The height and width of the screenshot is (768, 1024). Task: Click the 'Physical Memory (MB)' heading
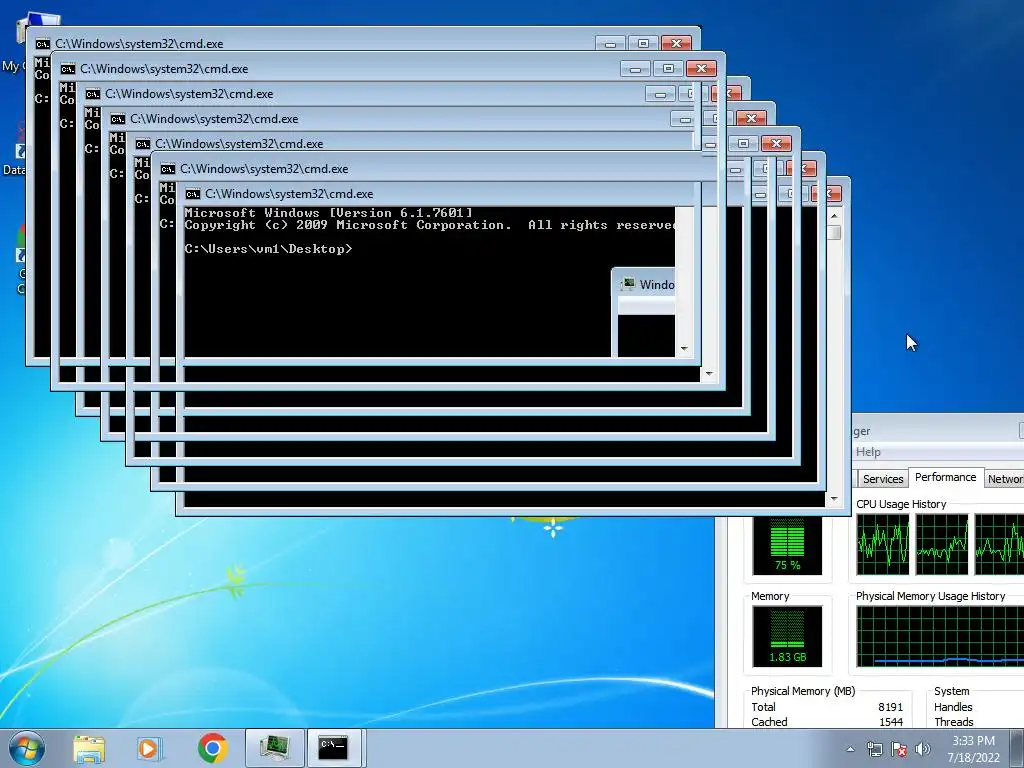point(803,691)
